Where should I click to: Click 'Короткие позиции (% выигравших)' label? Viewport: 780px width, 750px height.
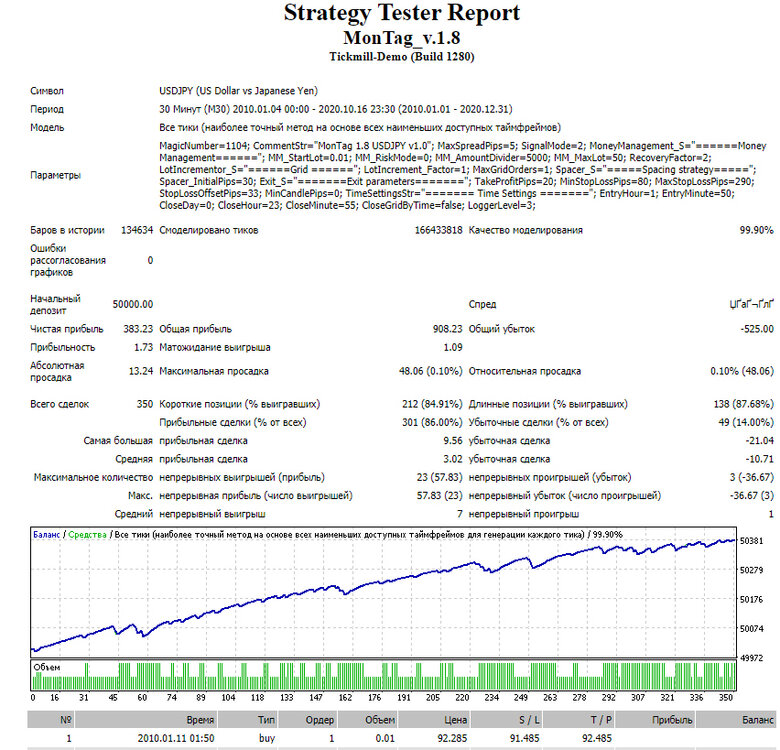click(239, 404)
